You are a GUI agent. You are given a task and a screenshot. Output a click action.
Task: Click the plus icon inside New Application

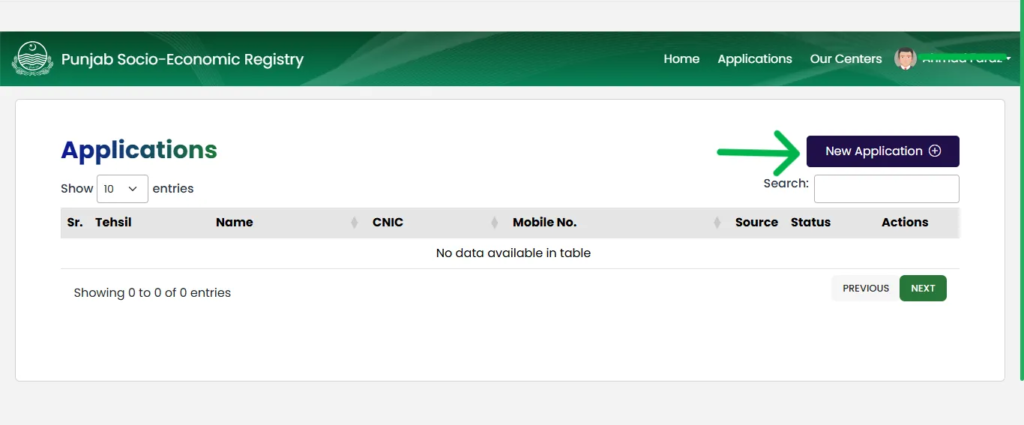[935, 151]
